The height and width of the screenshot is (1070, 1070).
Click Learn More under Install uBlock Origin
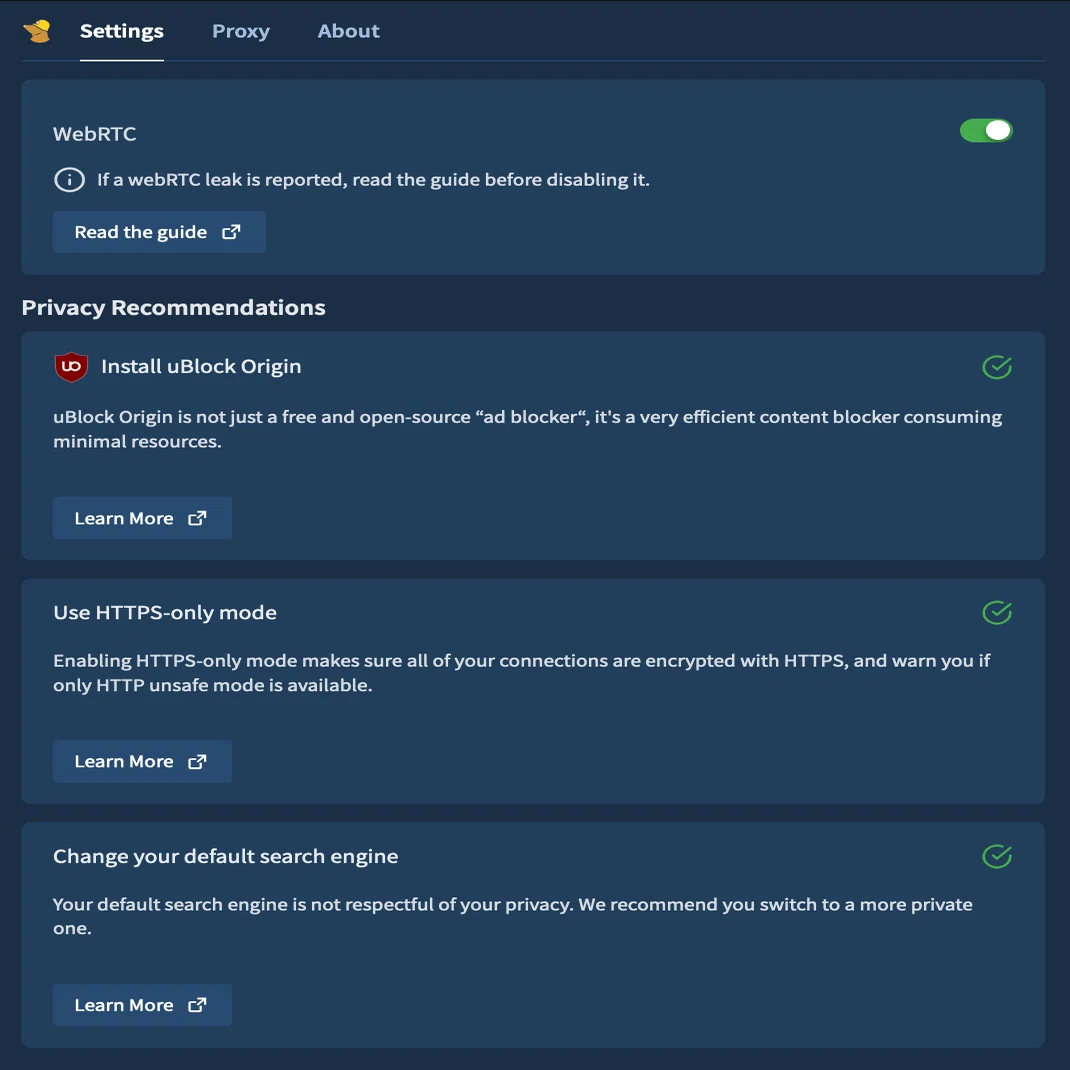click(x=142, y=519)
